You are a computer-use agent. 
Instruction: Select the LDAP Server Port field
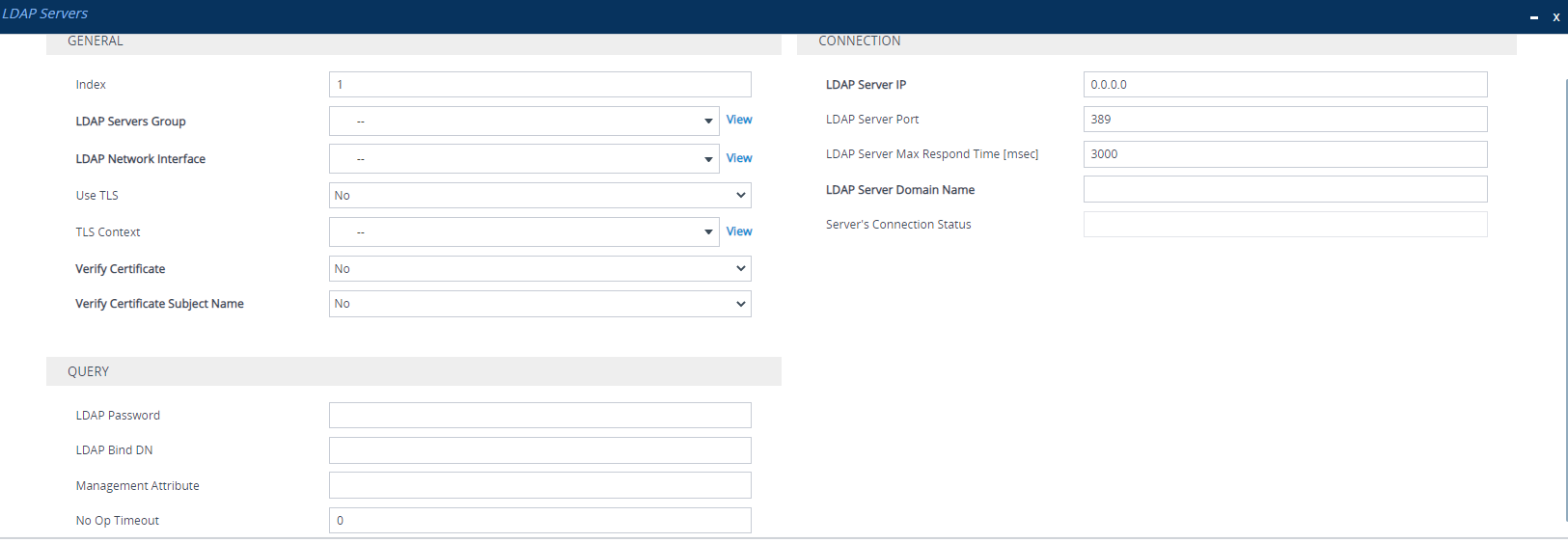point(1284,120)
